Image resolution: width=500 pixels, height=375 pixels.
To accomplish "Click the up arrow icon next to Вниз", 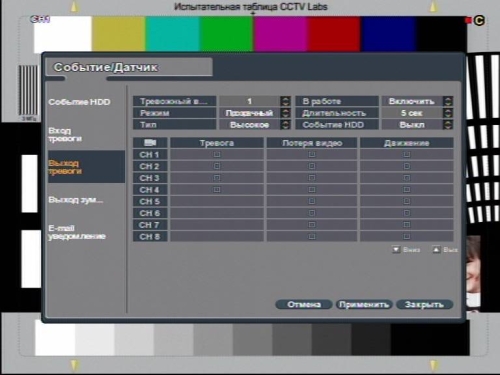I will (436, 249).
